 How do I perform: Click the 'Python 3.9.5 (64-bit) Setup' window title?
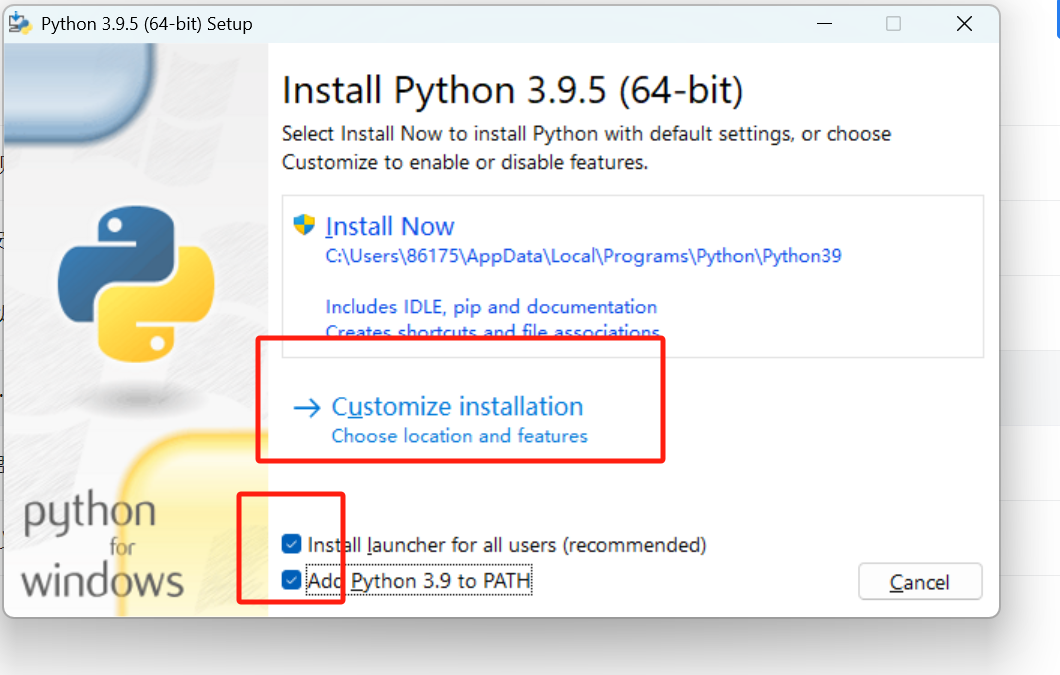coord(147,24)
